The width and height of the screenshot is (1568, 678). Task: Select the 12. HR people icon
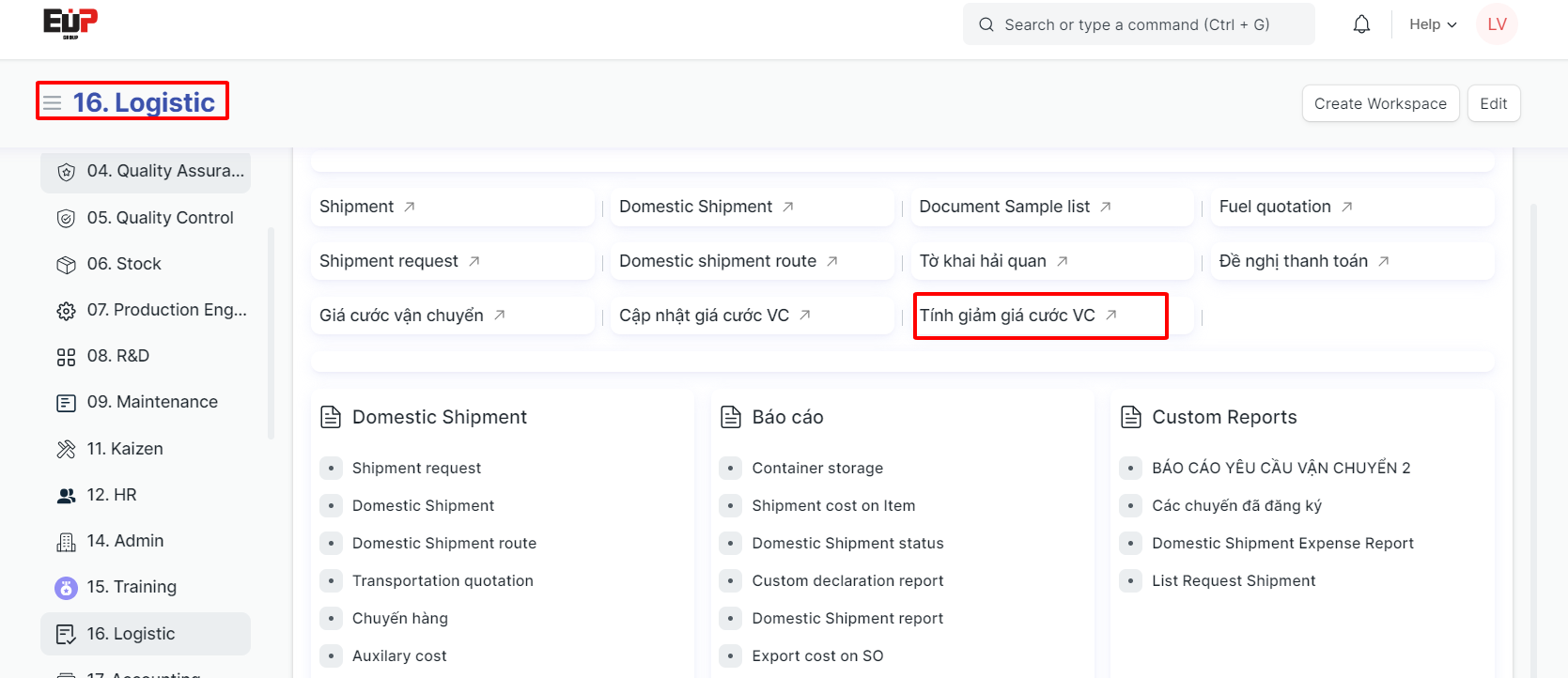pos(66,496)
